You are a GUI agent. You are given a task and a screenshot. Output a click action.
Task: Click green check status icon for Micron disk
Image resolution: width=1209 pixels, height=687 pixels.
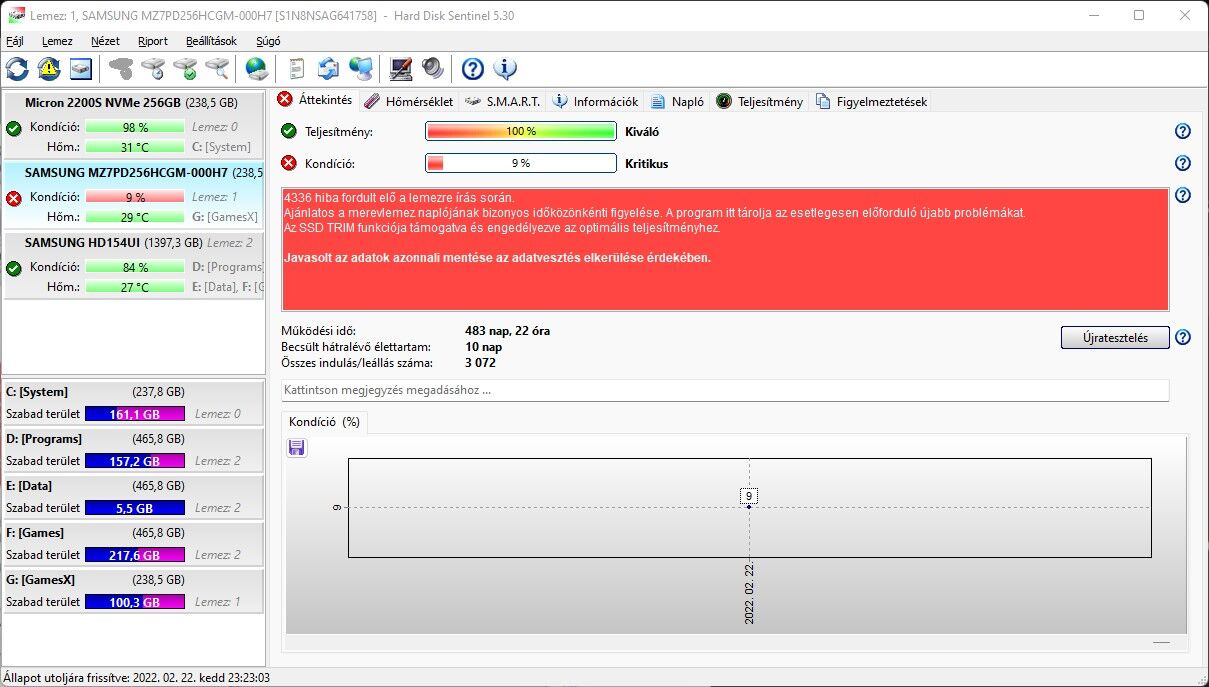[13, 128]
